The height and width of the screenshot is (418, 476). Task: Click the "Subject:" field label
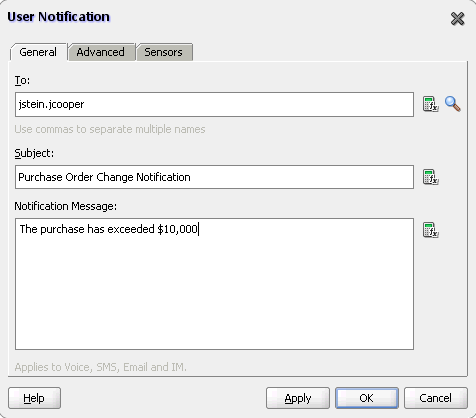(x=34, y=153)
